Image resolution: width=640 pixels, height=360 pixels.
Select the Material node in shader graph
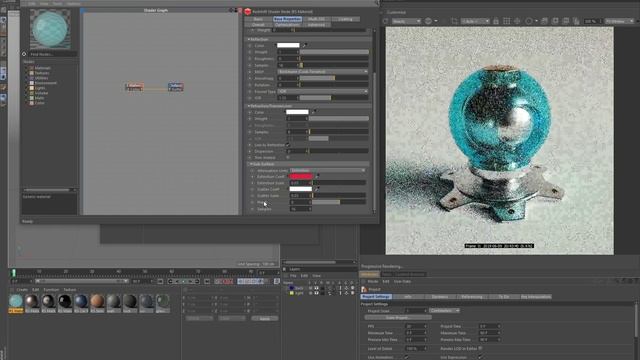[134, 87]
